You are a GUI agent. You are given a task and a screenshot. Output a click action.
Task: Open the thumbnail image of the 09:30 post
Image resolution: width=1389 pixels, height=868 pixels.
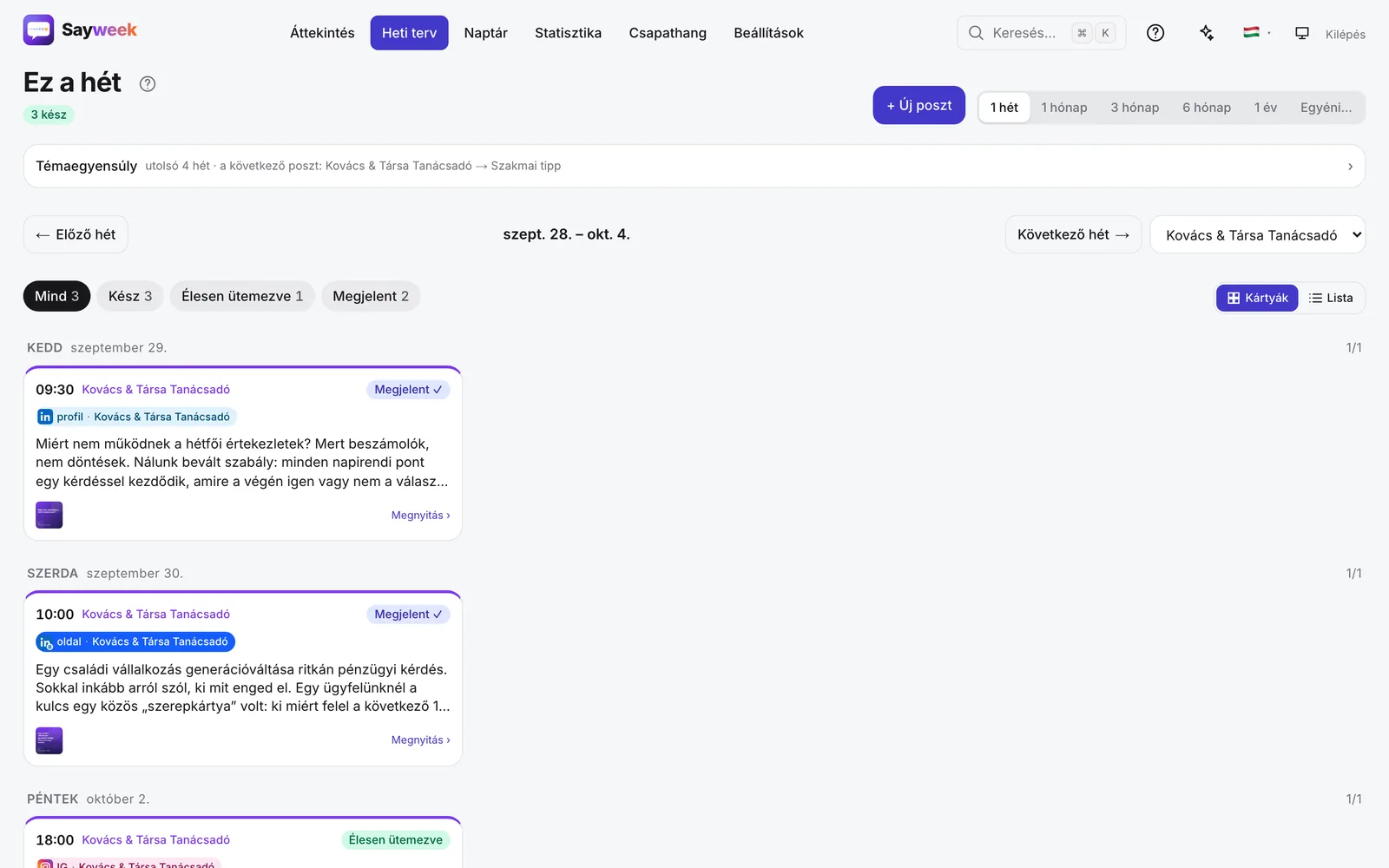49,515
